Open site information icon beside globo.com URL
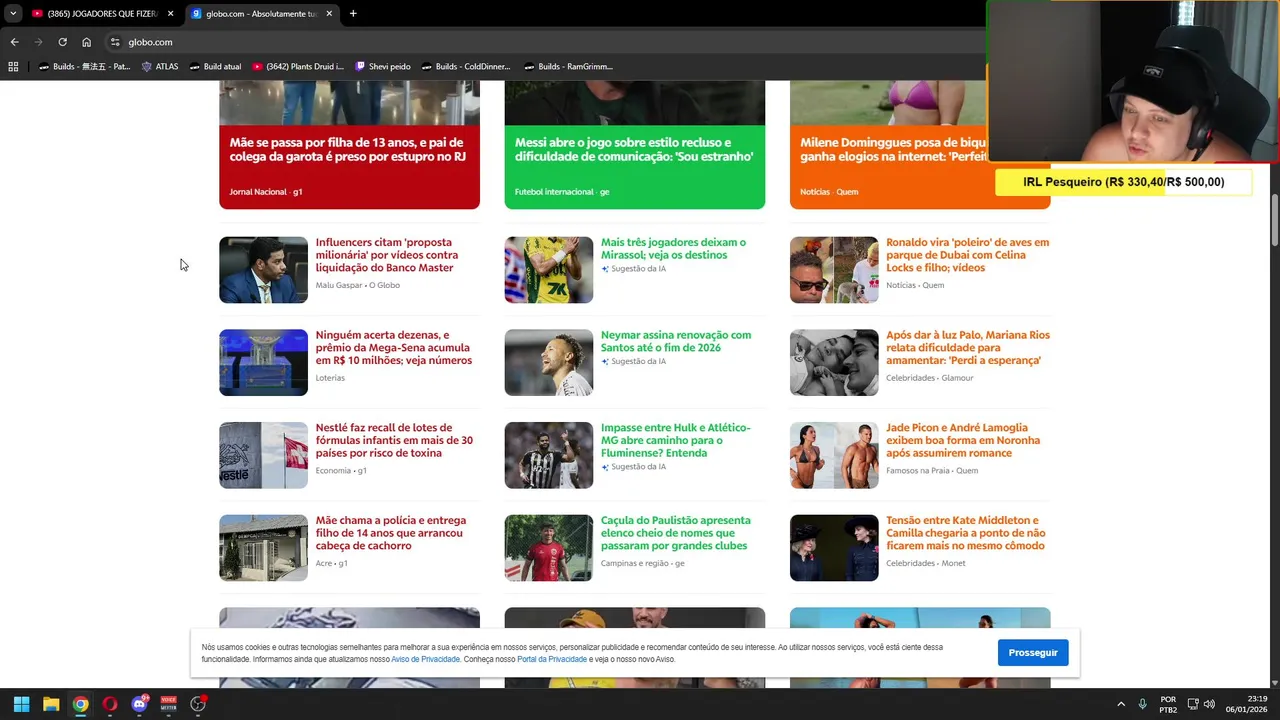The height and width of the screenshot is (720, 1280). pyautogui.click(x=115, y=42)
